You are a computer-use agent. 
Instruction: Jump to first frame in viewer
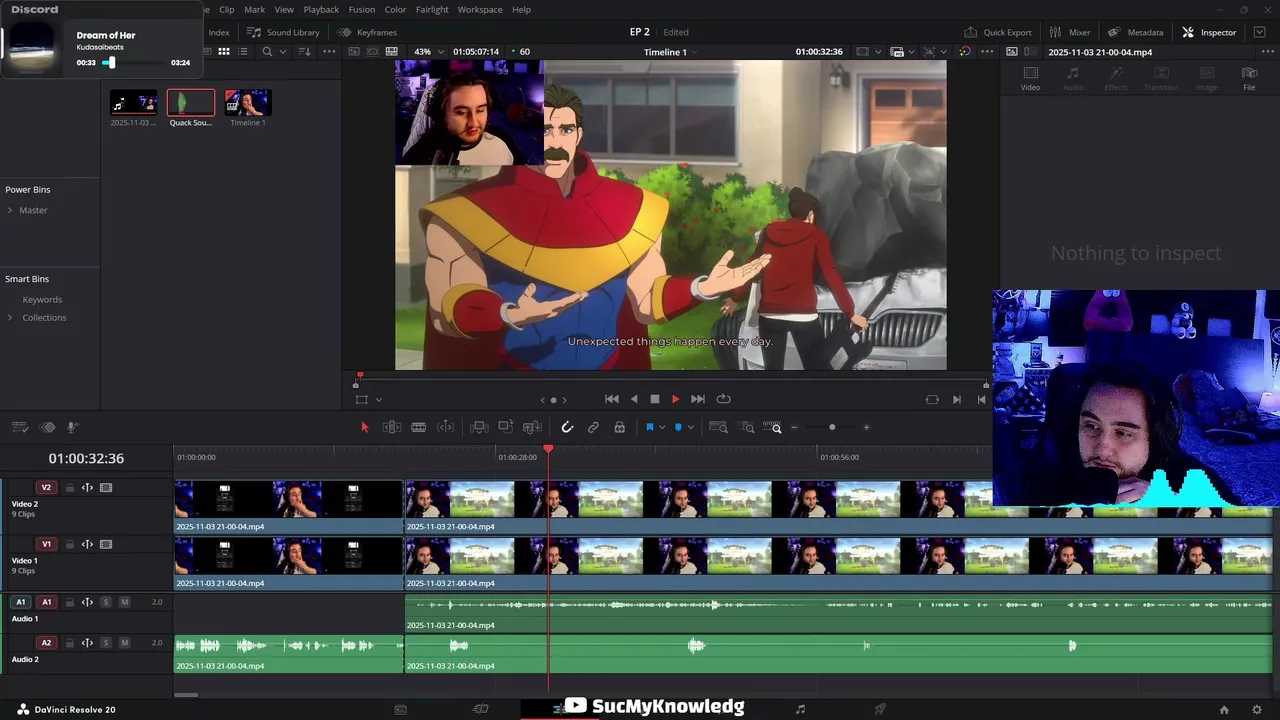[x=612, y=399]
